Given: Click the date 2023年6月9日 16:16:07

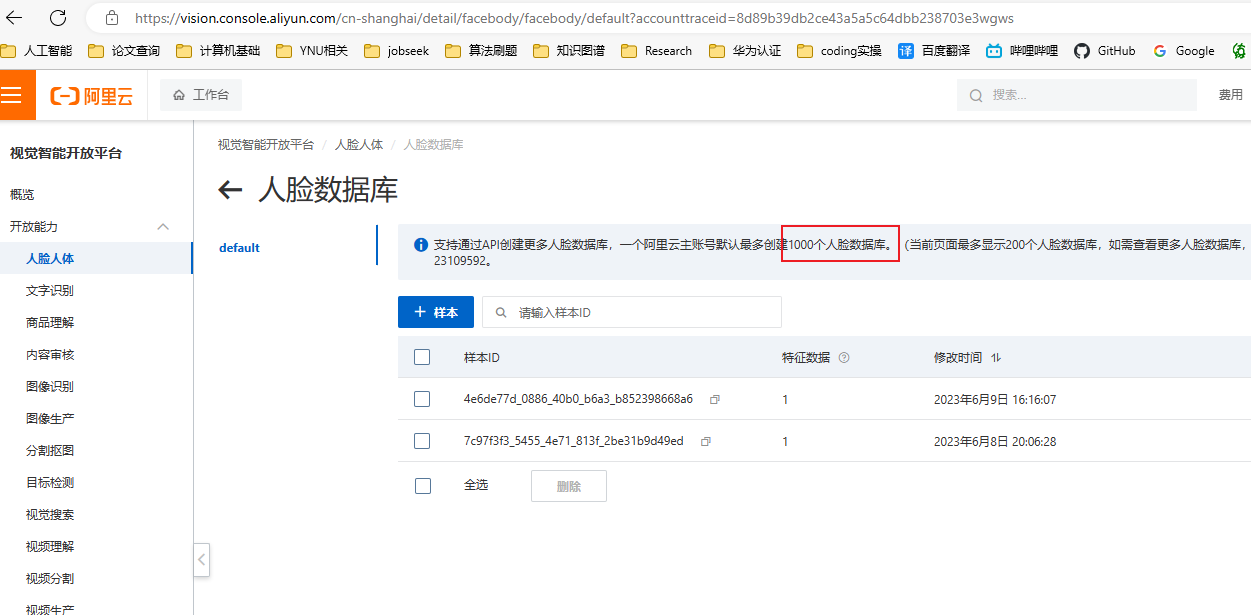Looking at the screenshot, I should (x=995, y=399).
